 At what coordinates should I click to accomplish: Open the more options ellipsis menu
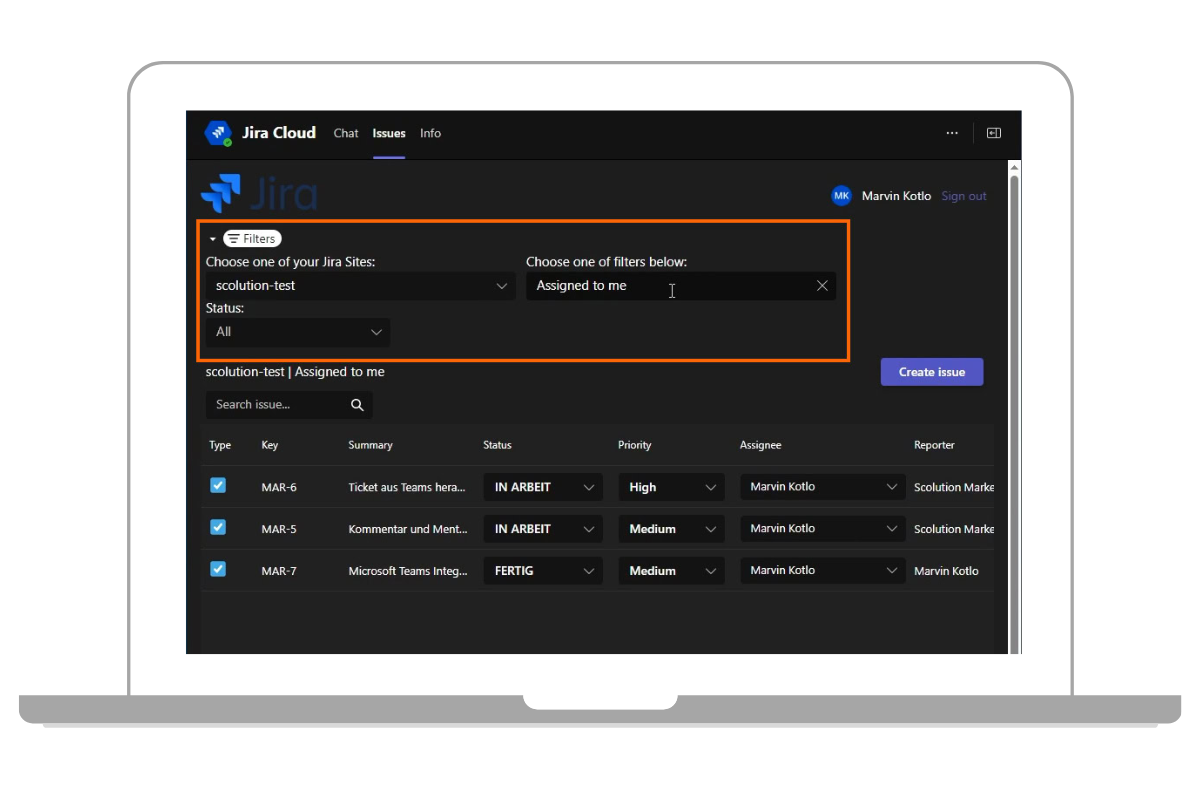click(952, 133)
